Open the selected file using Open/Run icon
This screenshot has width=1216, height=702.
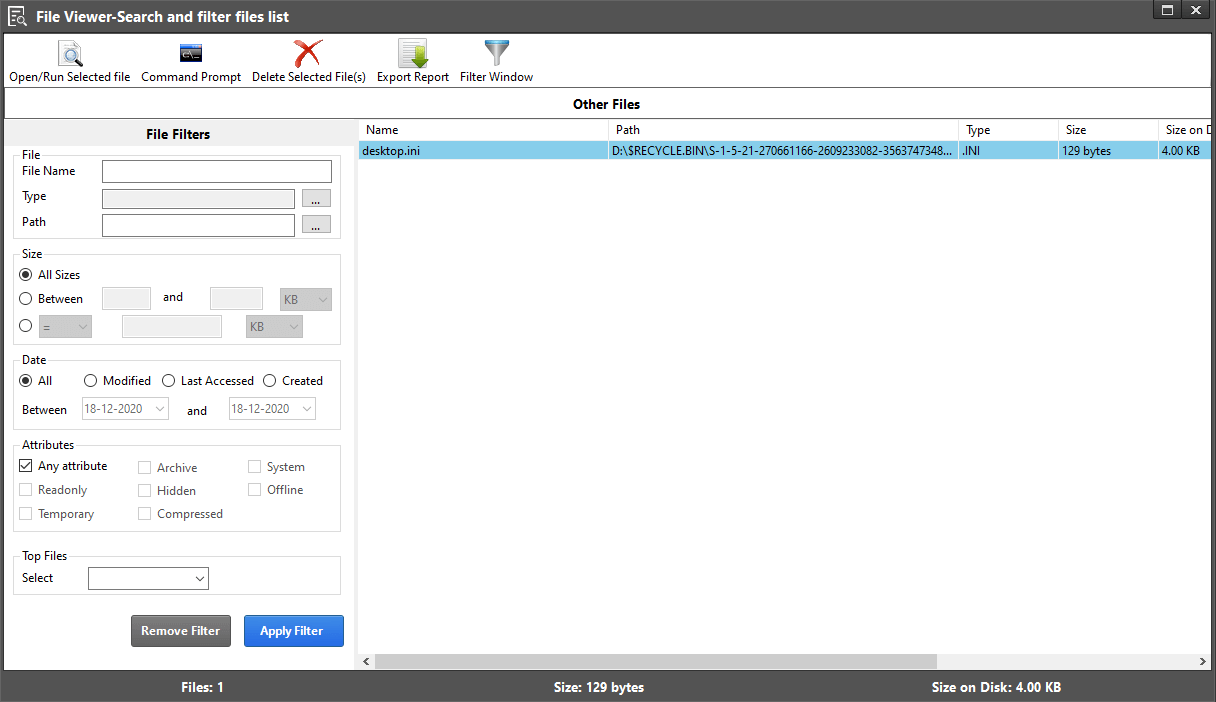pos(69,54)
